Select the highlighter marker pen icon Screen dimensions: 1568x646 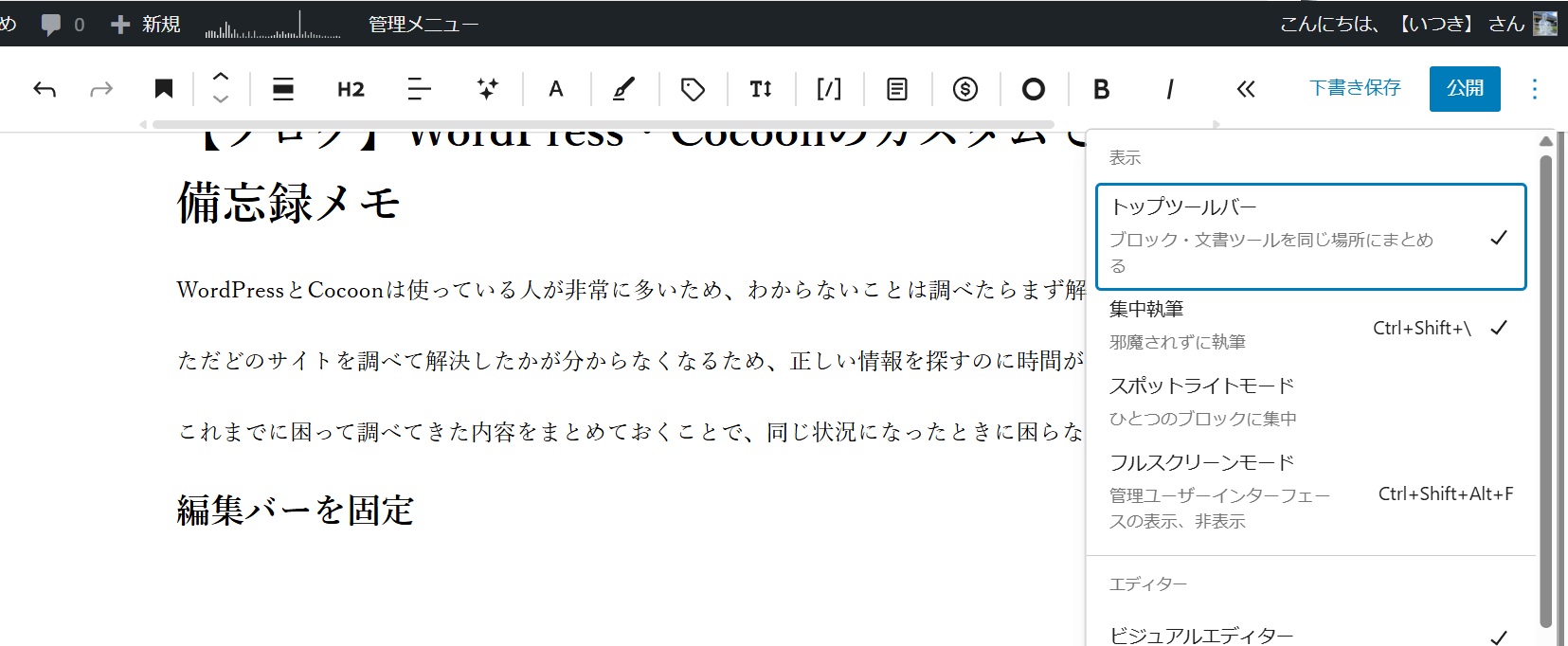623,89
